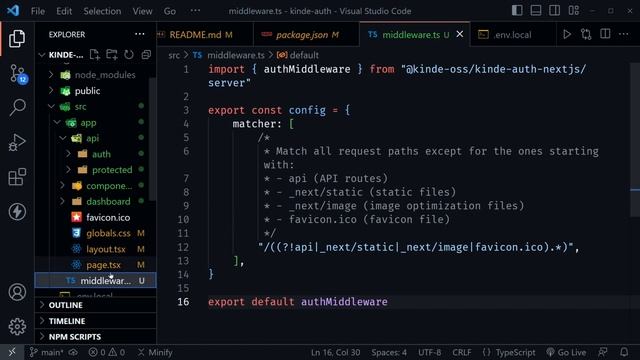Expand the OUTLINE section

(x=96, y=305)
